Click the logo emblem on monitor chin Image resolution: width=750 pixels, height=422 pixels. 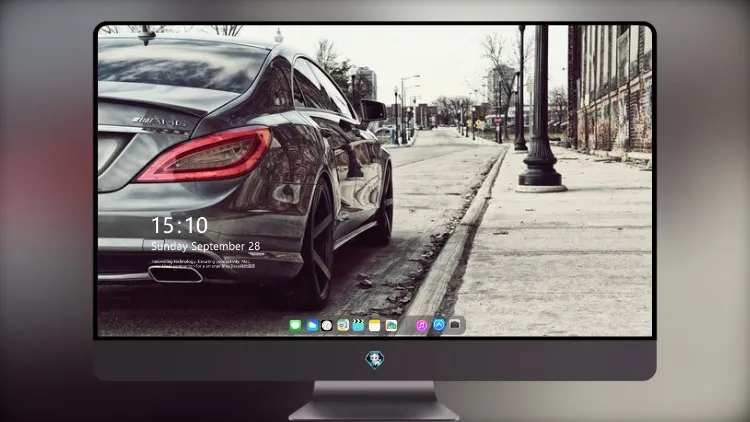pos(375,360)
